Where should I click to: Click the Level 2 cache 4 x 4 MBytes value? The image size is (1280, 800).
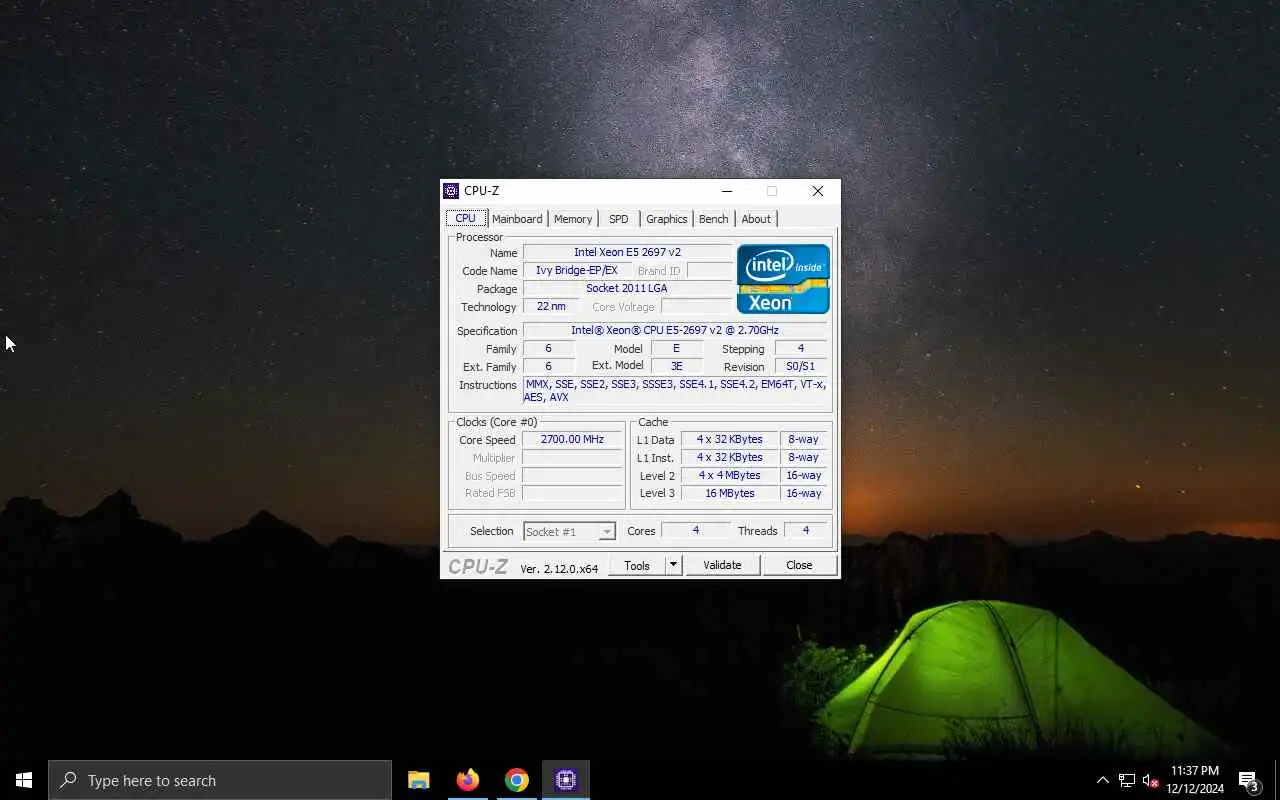click(x=729, y=475)
